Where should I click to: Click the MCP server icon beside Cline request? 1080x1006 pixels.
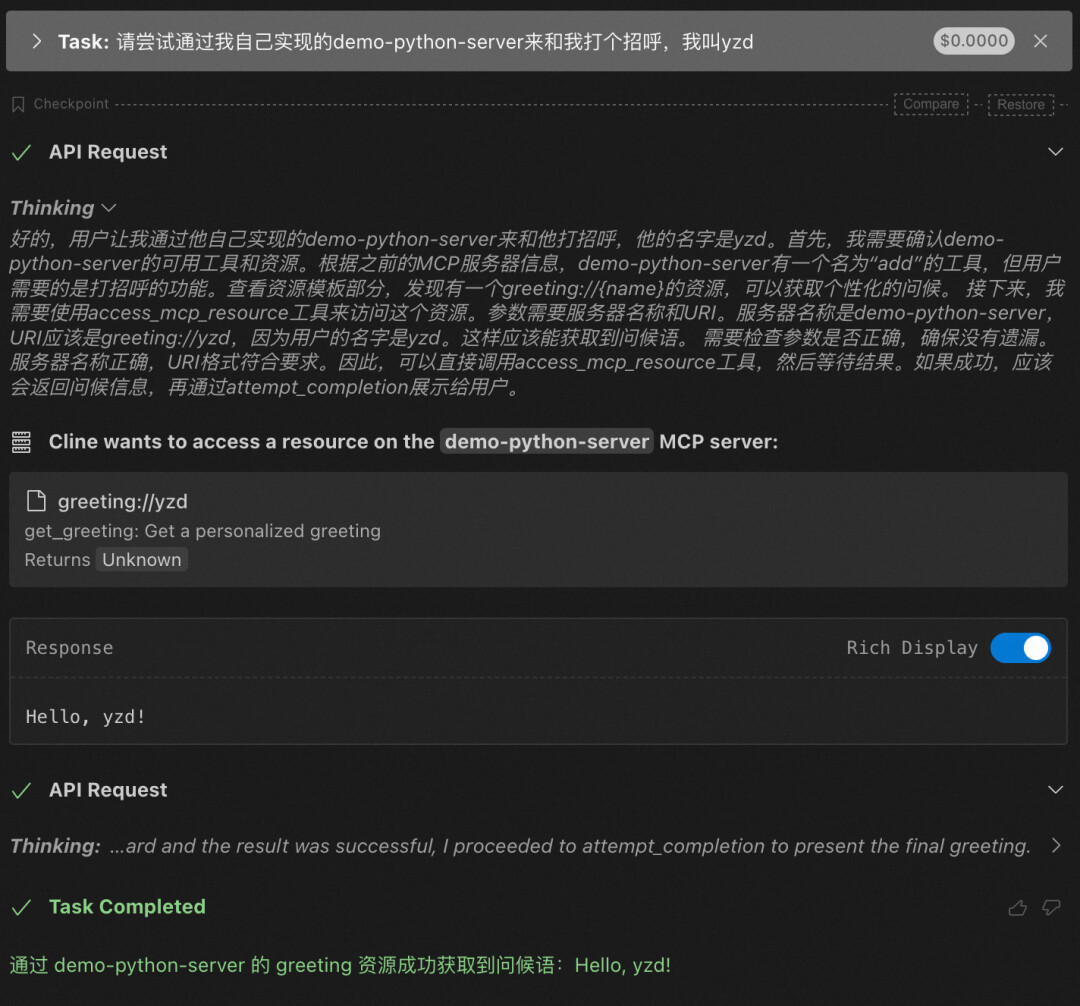pos(21,441)
